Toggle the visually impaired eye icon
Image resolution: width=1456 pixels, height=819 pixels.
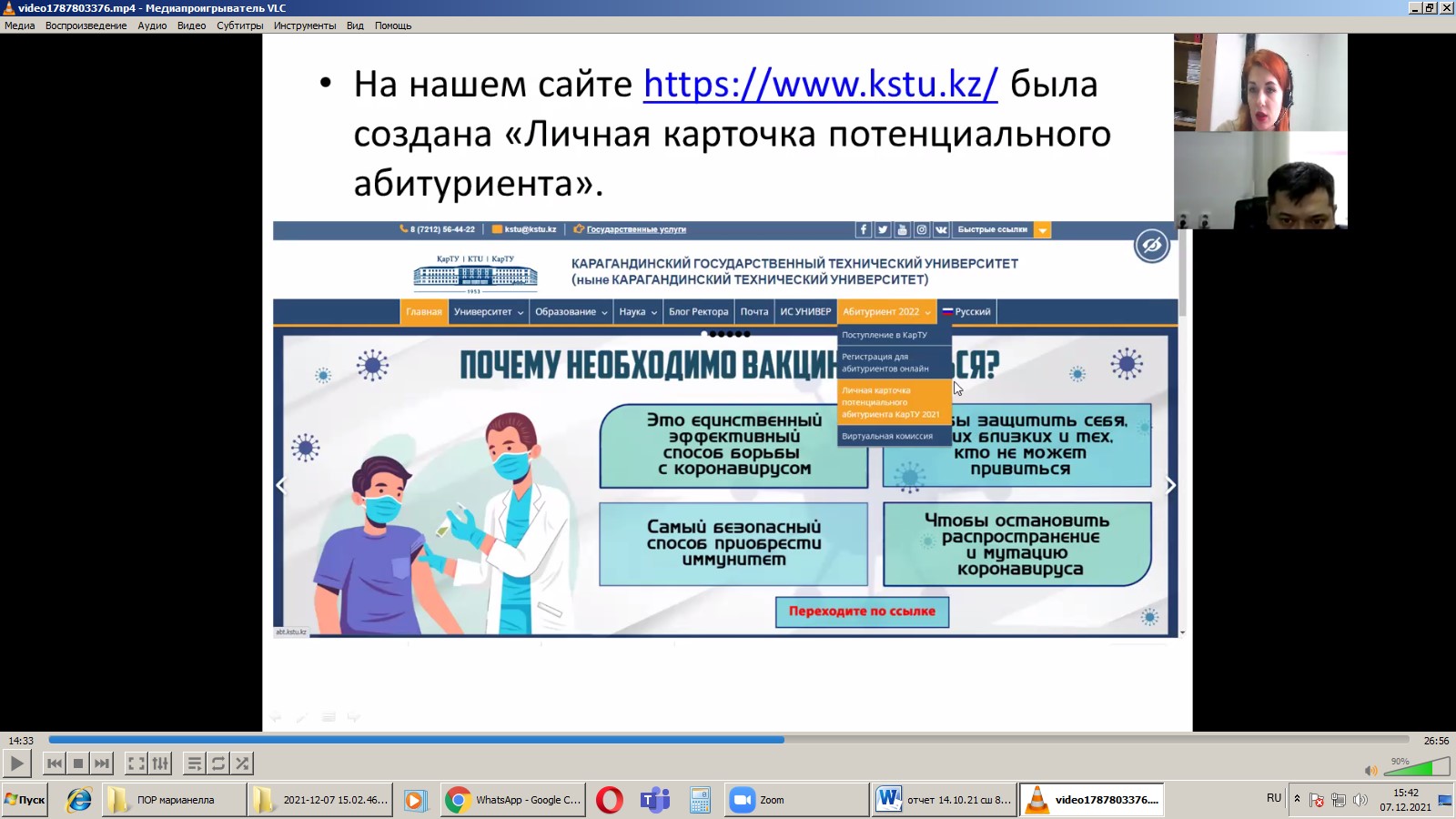tap(1151, 245)
